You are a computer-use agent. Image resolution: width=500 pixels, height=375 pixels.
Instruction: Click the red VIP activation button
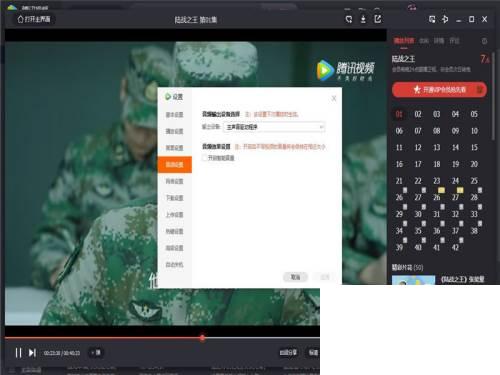click(439, 90)
